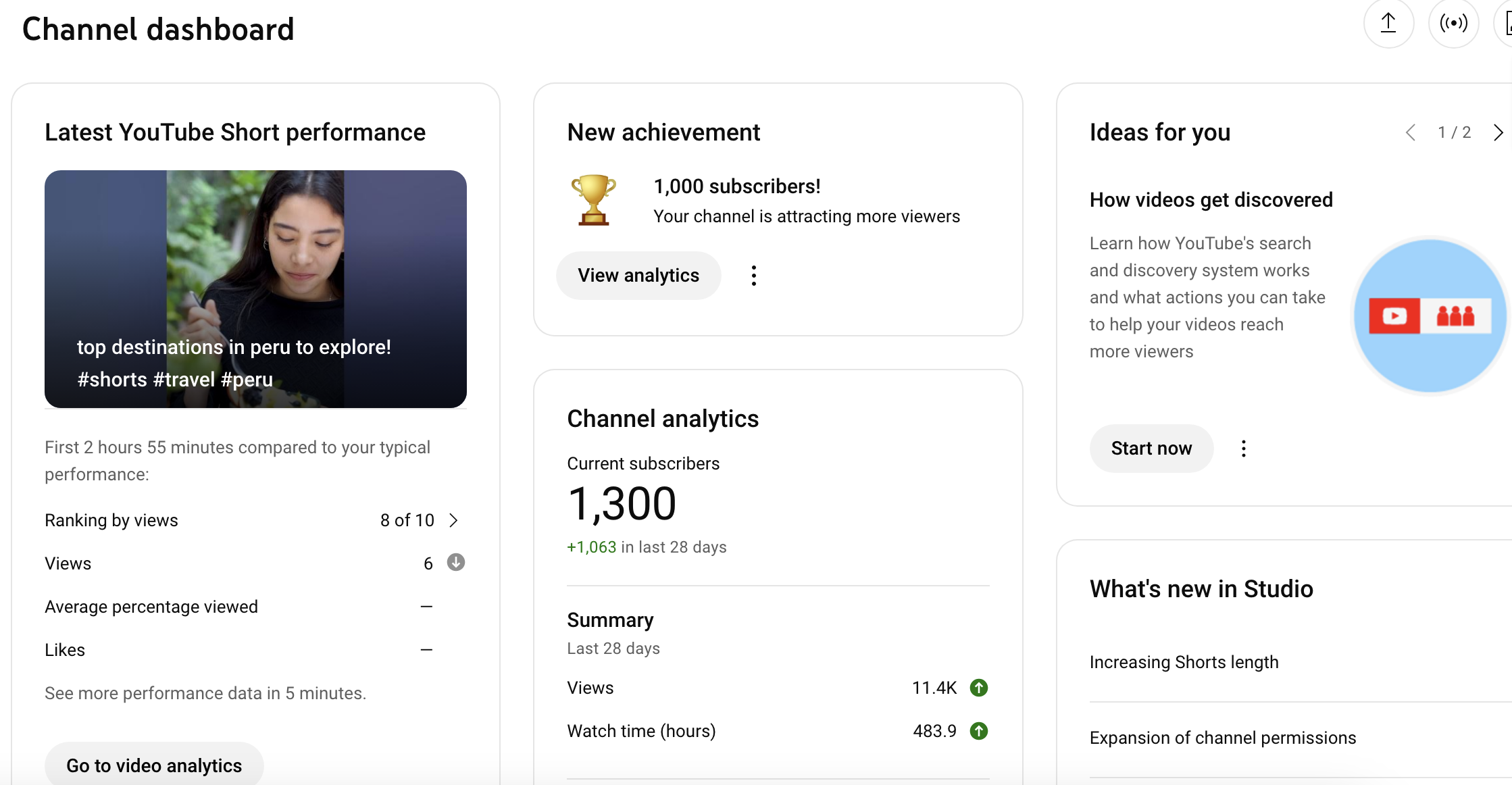1512x785 pixels.
Task: Click the go live broadcast icon
Action: click(x=1453, y=24)
